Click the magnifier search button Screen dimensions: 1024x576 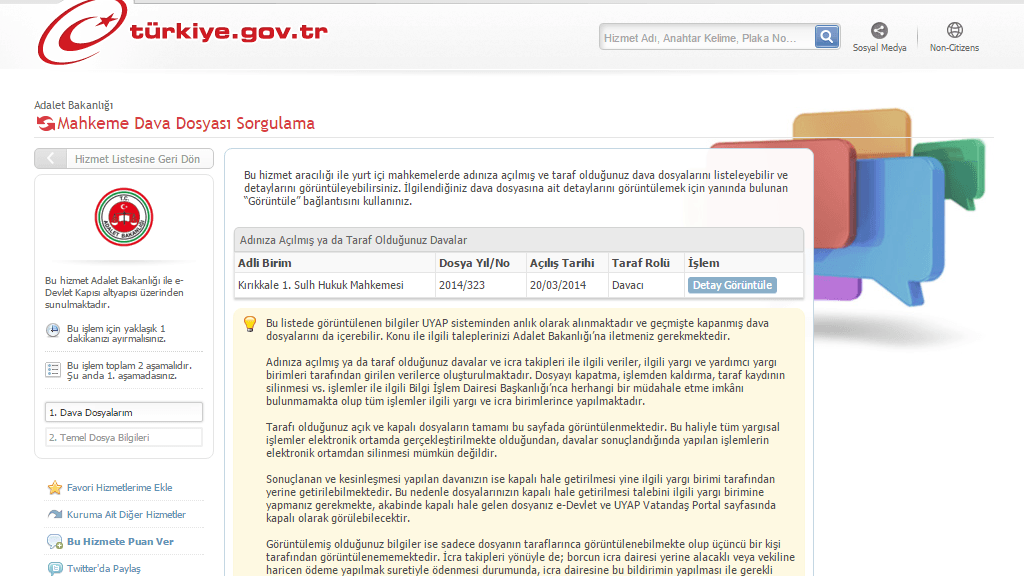click(x=826, y=37)
